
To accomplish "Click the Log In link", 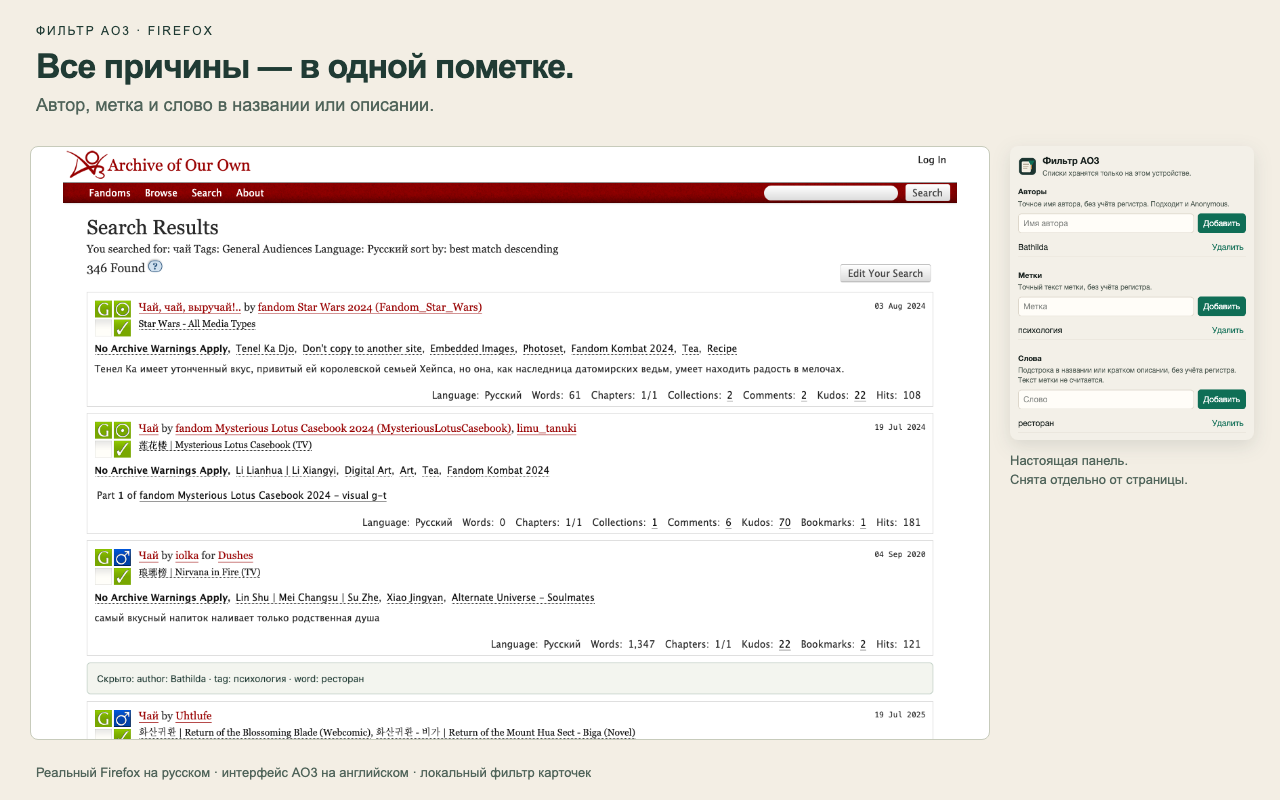I will pos(932,160).
